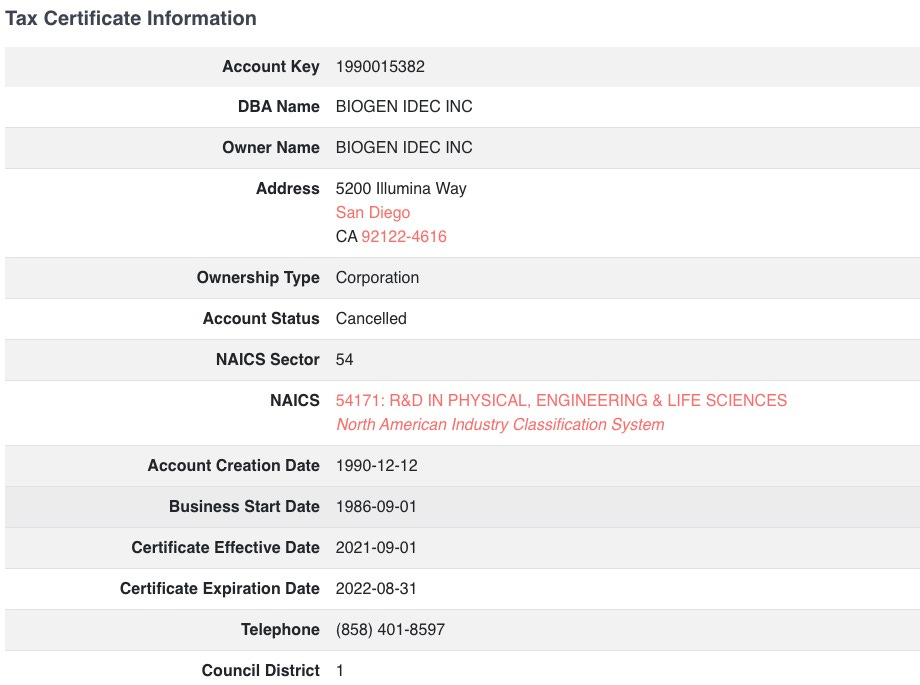Click the Telephone label
The image size is (920, 685).
(x=280, y=630)
